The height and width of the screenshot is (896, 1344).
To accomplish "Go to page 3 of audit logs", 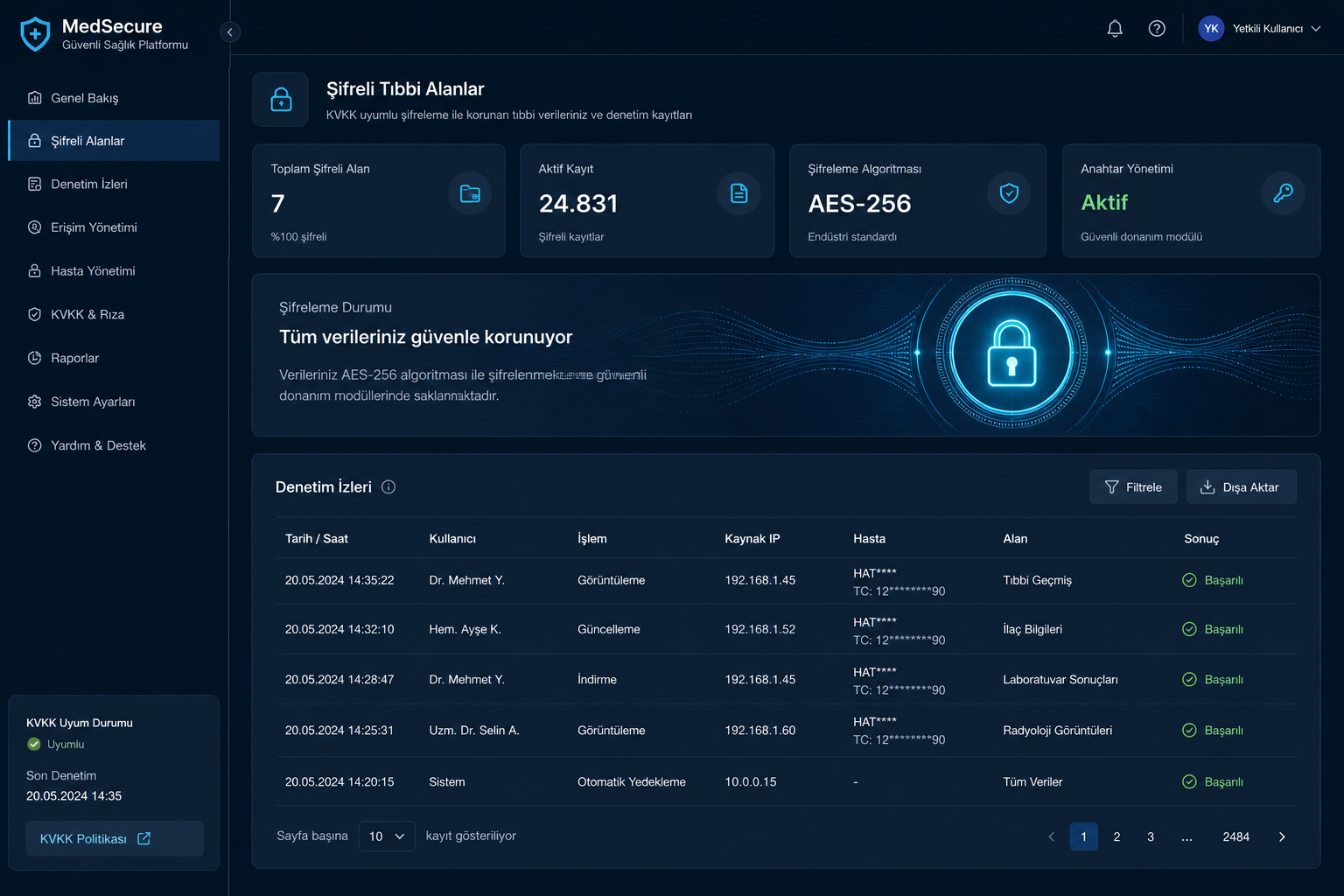I will coord(1151,837).
